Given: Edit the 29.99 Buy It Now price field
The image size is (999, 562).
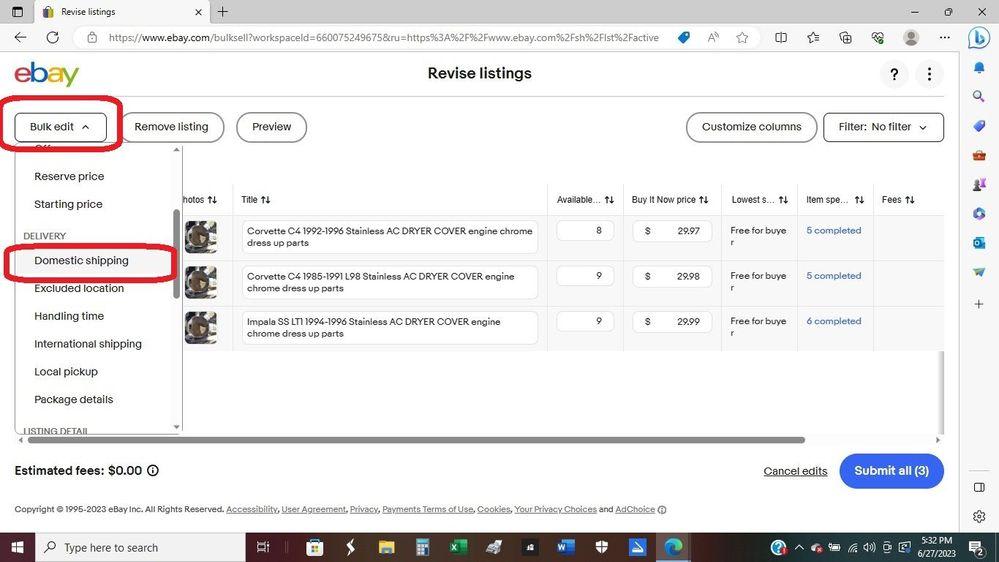Looking at the screenshot, I should [x=672, y=322].
